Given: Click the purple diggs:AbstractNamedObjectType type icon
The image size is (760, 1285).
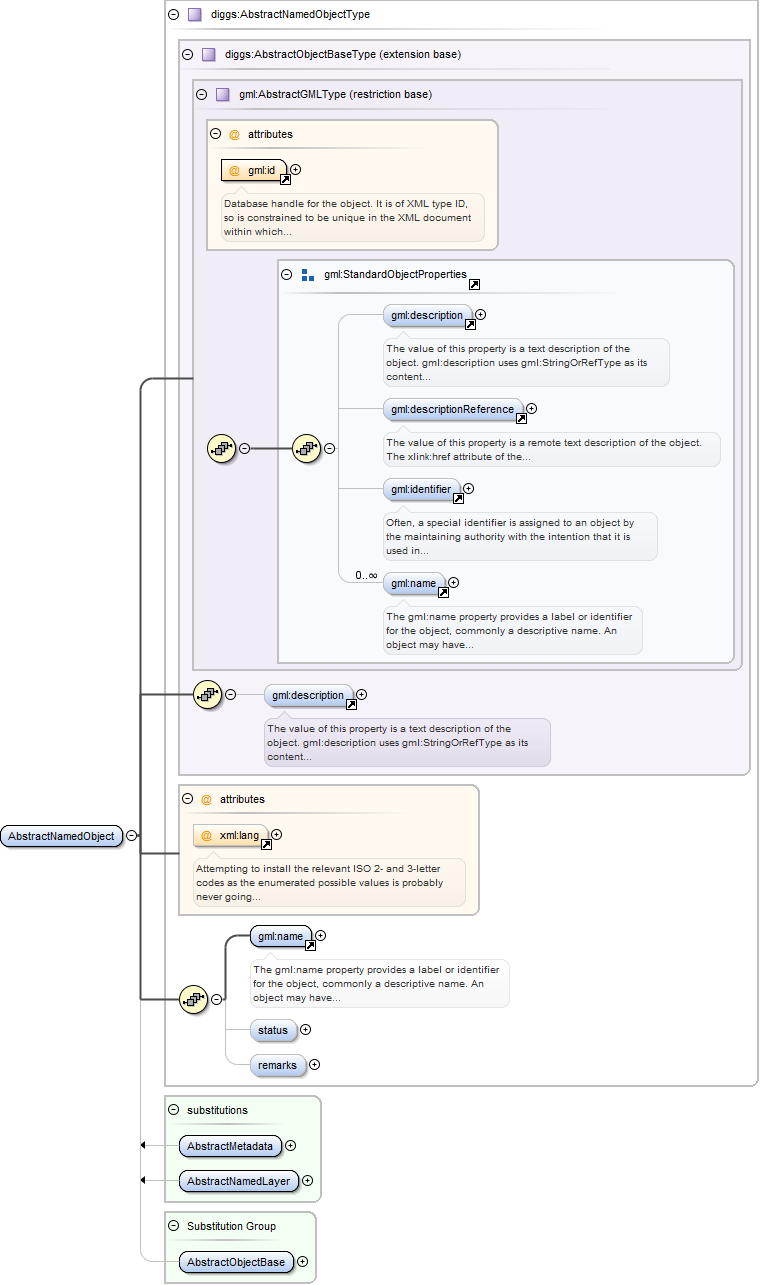Looking at the screenshot, I should click(195, 15).
